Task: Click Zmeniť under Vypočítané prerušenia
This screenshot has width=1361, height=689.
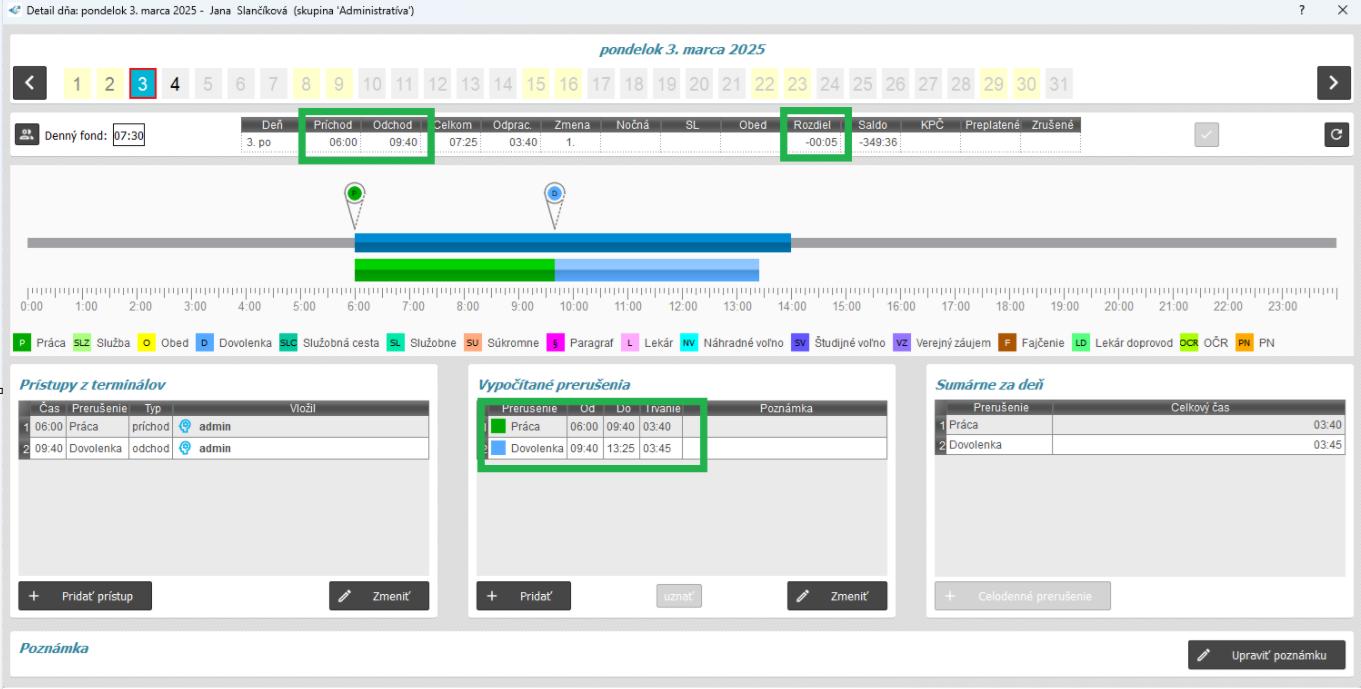Action: coord(836,596)
